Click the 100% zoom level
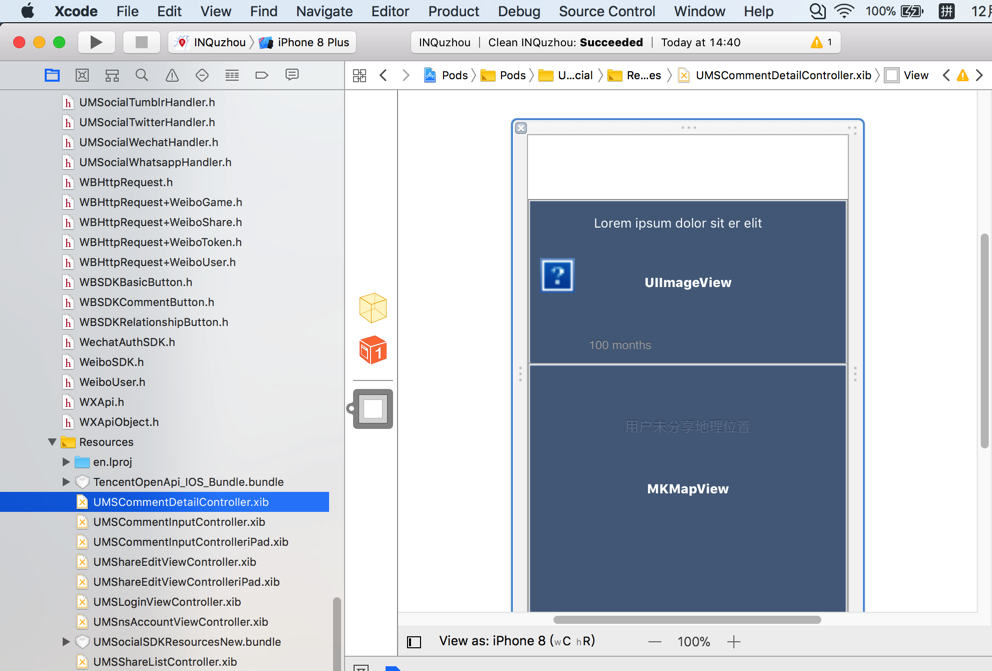992x671 pixels. (694, 642)
